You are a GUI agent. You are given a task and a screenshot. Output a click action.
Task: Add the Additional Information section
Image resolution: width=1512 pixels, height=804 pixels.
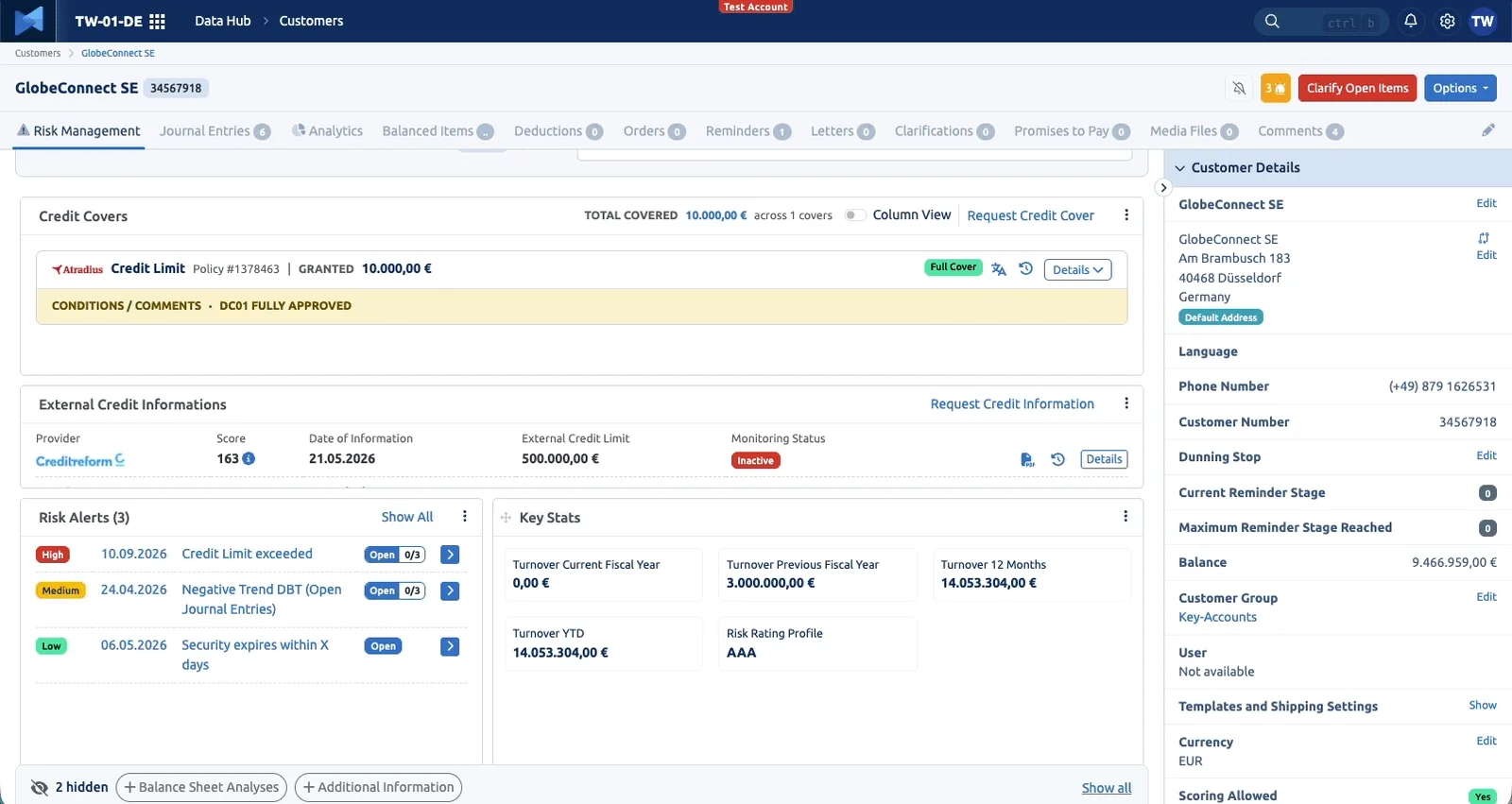378,787
